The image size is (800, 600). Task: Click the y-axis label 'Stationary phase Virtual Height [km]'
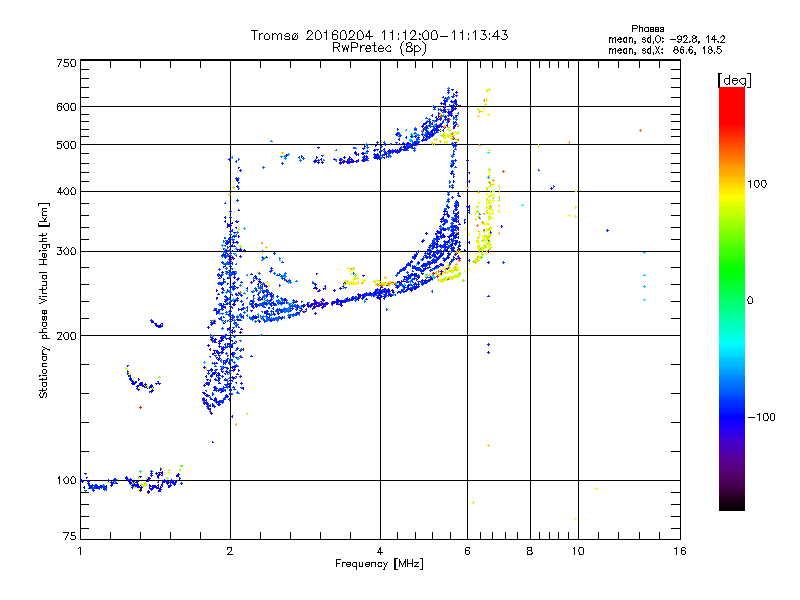point(44,301)
